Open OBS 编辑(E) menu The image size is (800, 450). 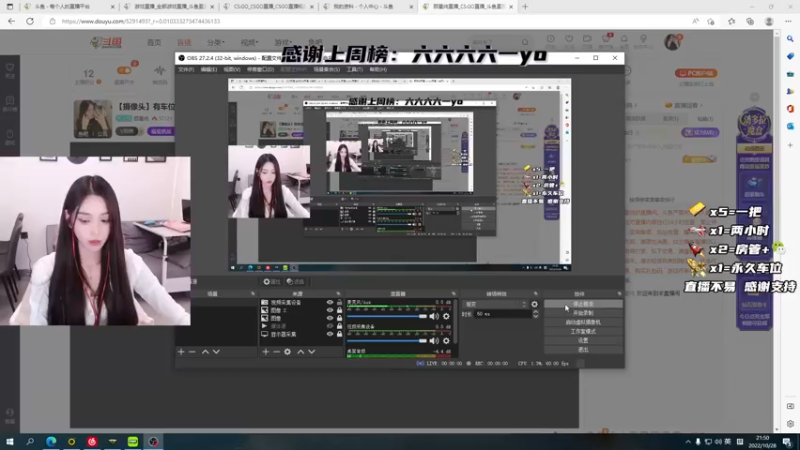click(209, 69)
